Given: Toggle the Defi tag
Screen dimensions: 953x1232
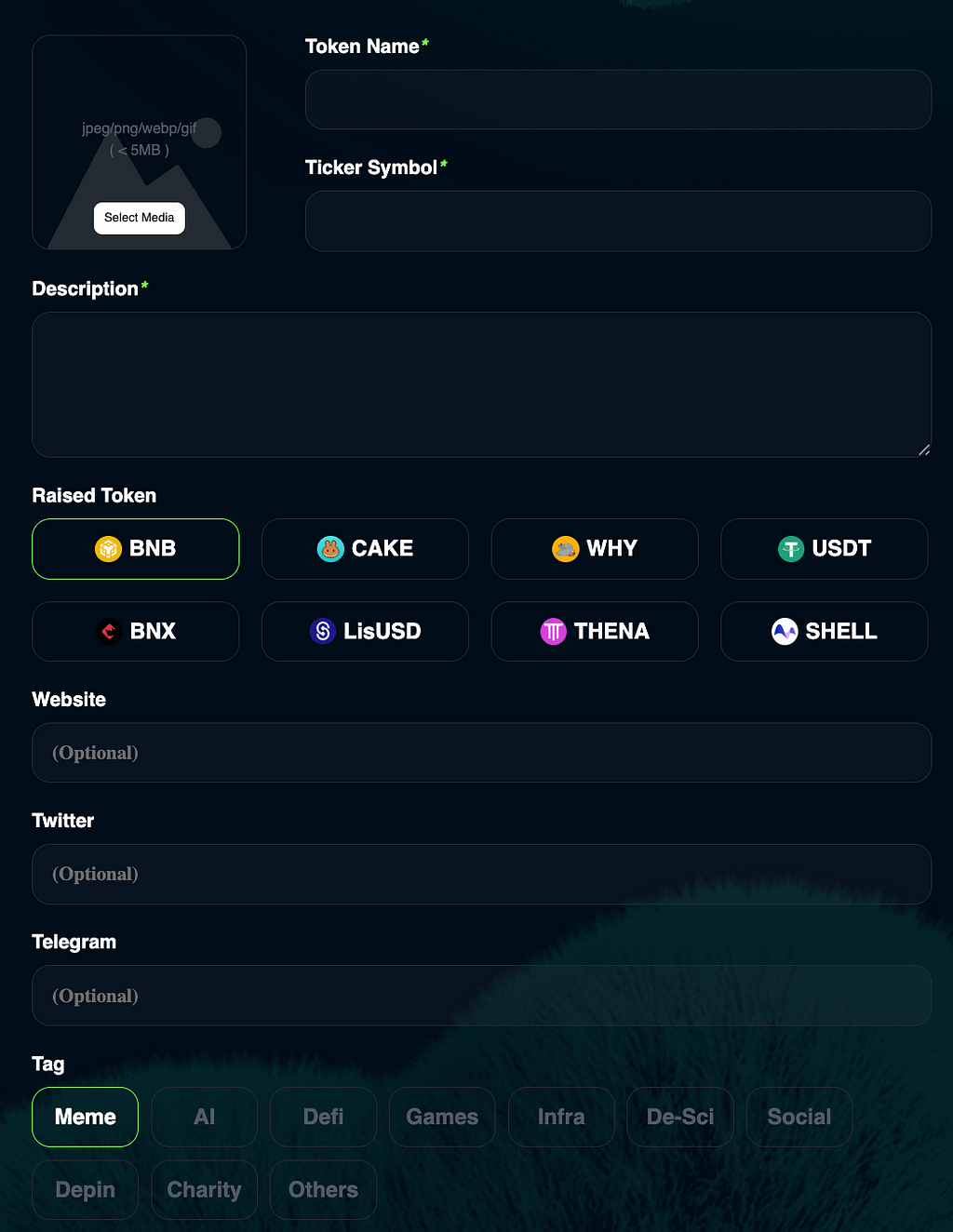Looking at the screenshot, I should [323, 1117].
